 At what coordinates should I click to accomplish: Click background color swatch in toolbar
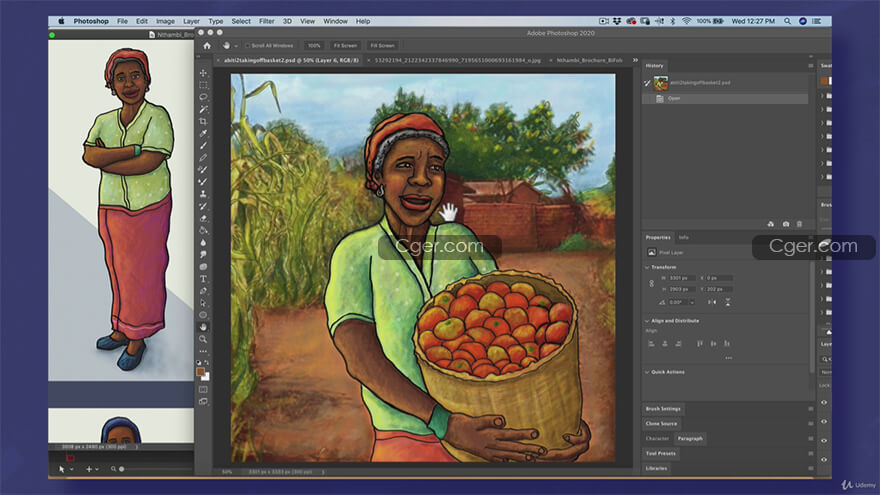207,377
